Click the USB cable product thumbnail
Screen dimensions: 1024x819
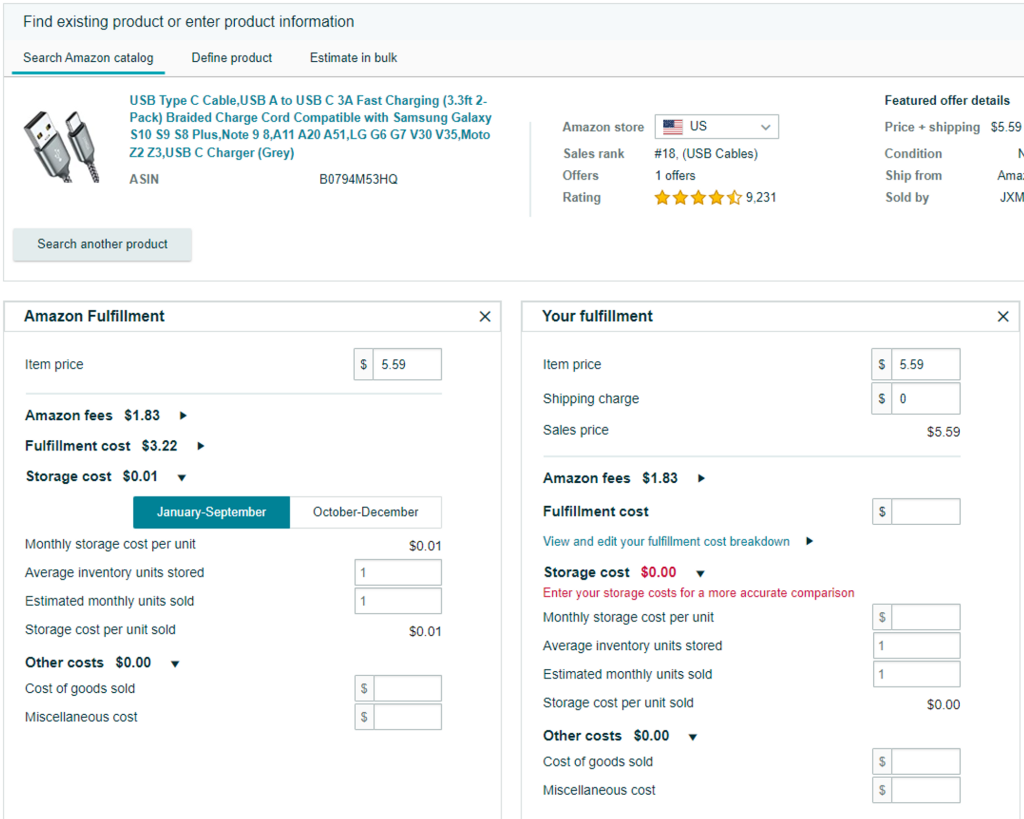(x=62, y=147)
